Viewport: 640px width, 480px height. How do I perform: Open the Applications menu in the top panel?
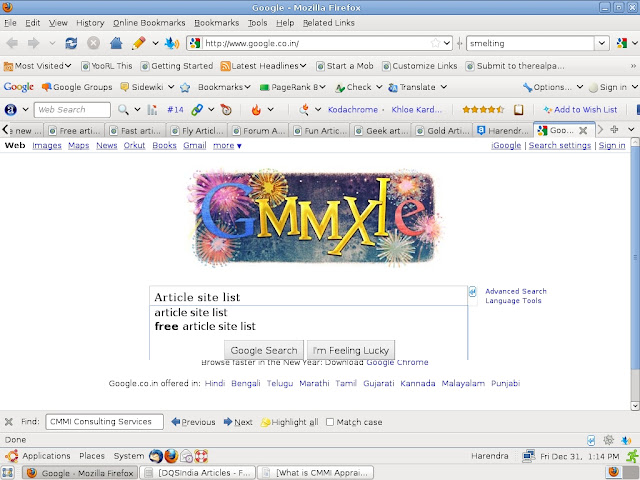pyautogui.click(x=46, y=456)
